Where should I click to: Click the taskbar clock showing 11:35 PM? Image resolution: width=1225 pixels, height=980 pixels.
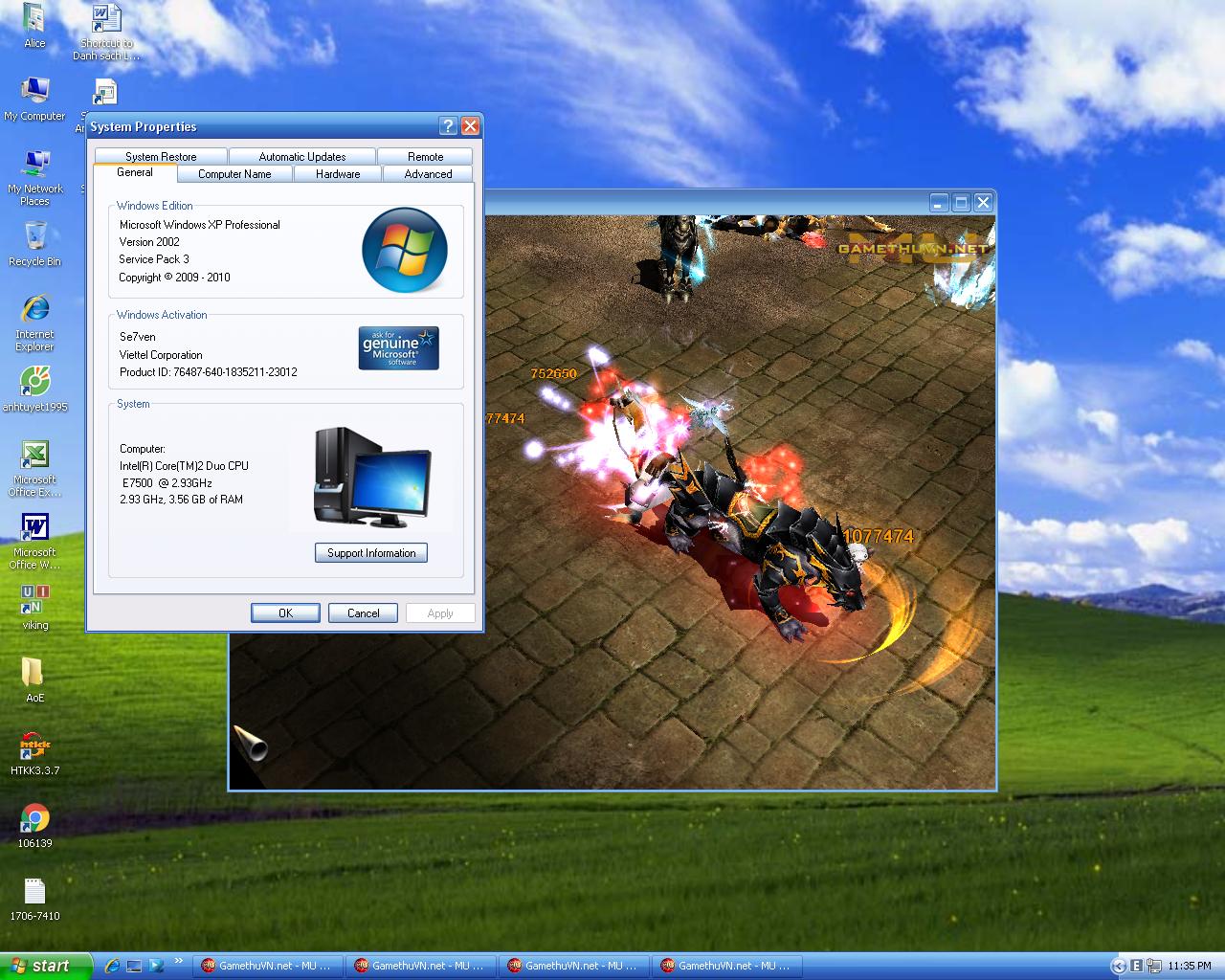click(1189, 966)
